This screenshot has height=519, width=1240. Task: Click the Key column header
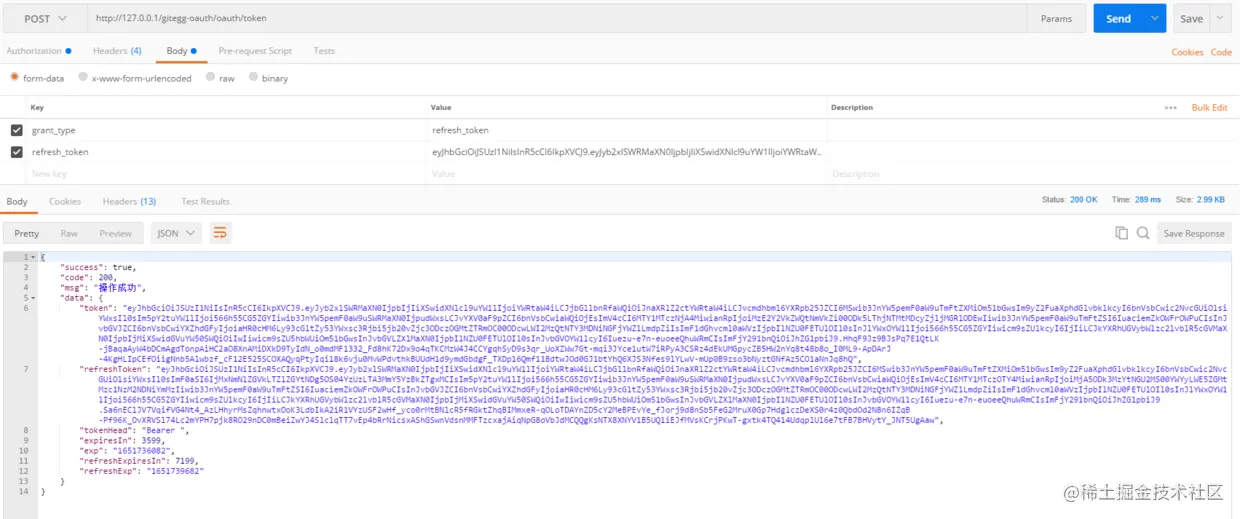coord(37,108)
